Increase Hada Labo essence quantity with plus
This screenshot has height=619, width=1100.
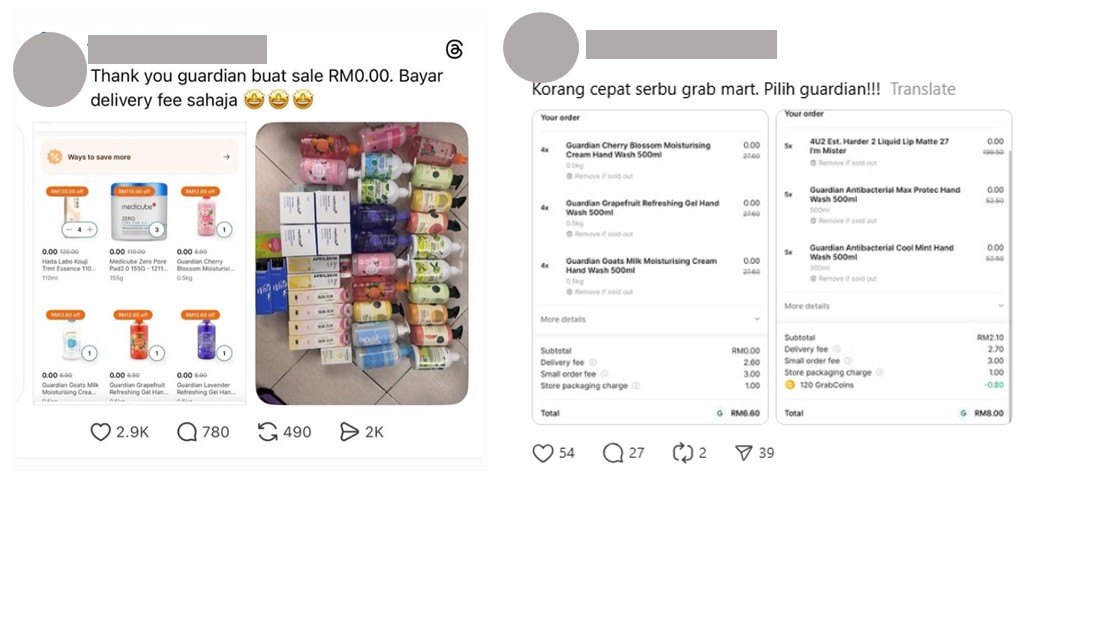pyautogui.click(x=90, y=229)
